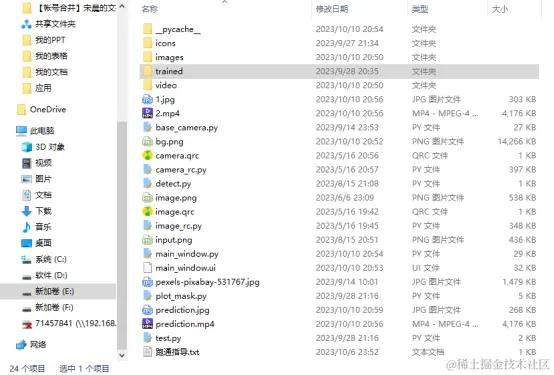Select the icons folder icon
The width and height of the screenshot is (554, 375).
(147, 43)
